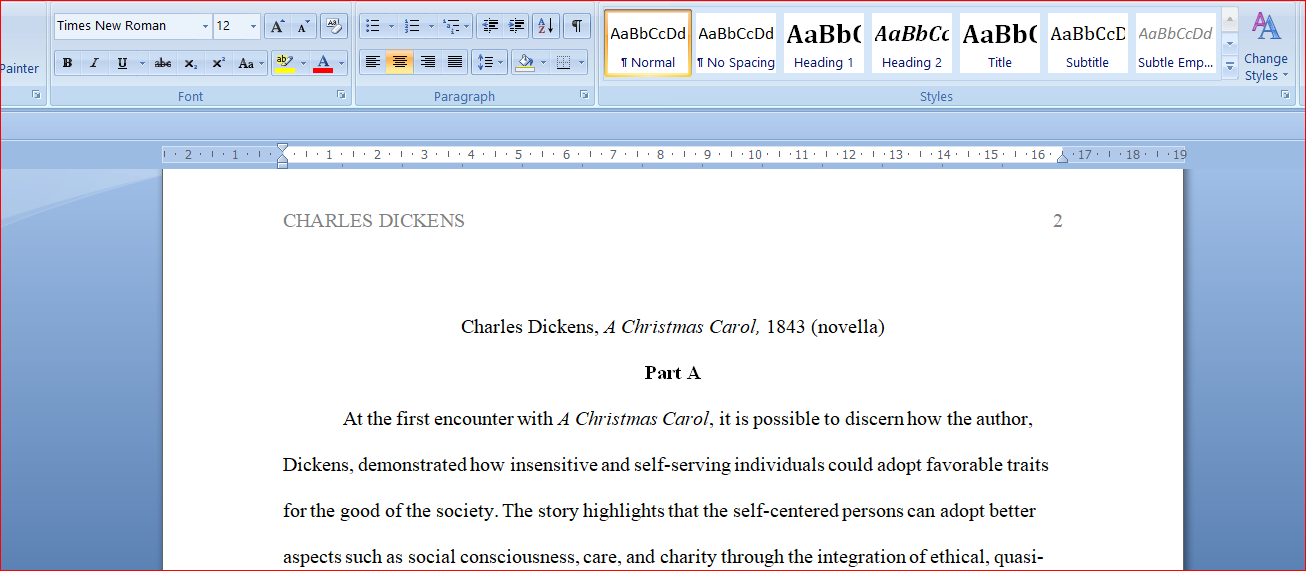Screen dimensions: 1306x571
Task: Click the right indent marker on ruler
Action: [1062, 157]
